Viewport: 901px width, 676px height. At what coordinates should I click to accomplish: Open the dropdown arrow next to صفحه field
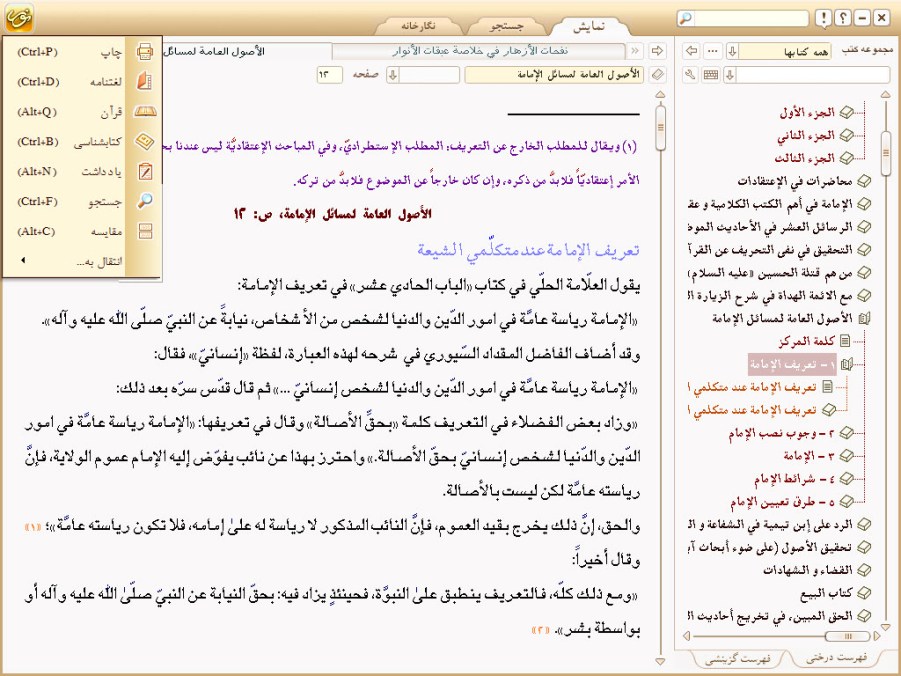coord(392,75)
